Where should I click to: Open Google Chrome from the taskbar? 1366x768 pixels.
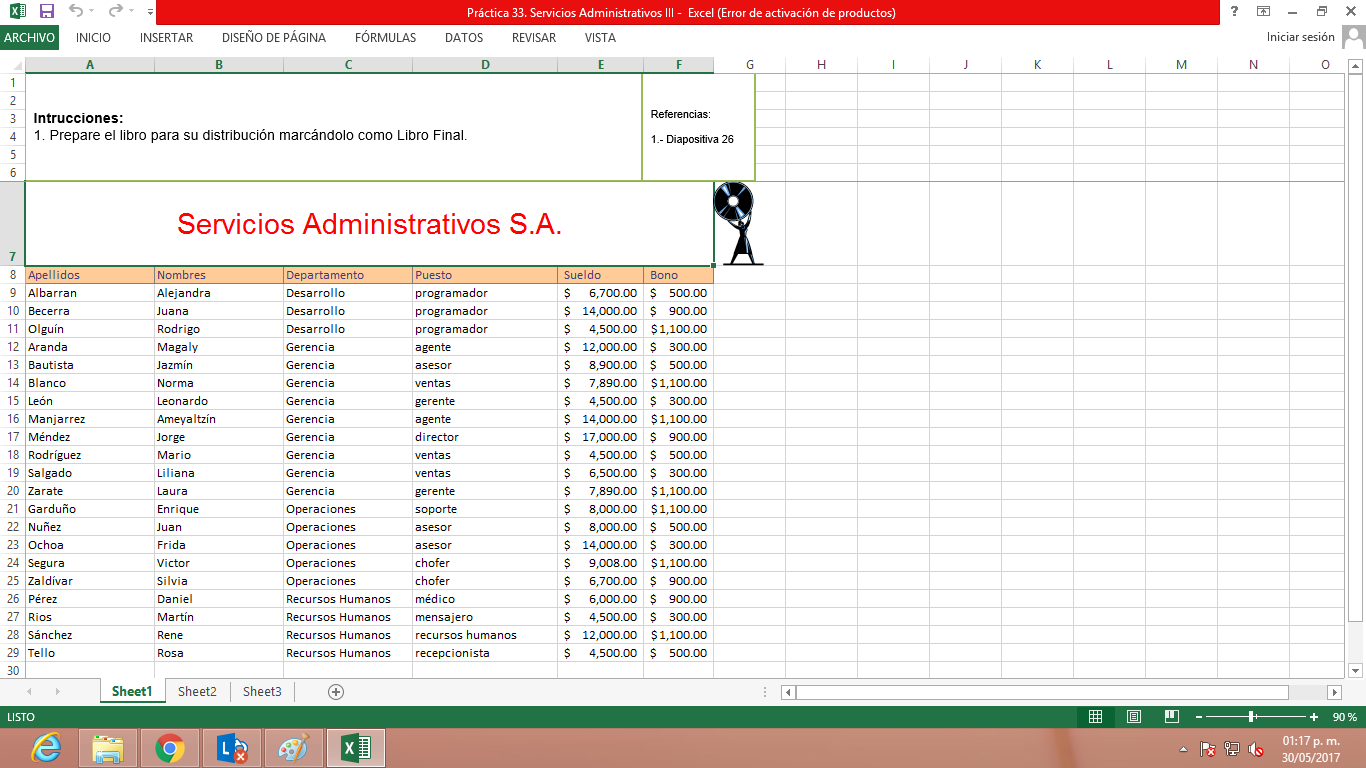click(170, 748)
